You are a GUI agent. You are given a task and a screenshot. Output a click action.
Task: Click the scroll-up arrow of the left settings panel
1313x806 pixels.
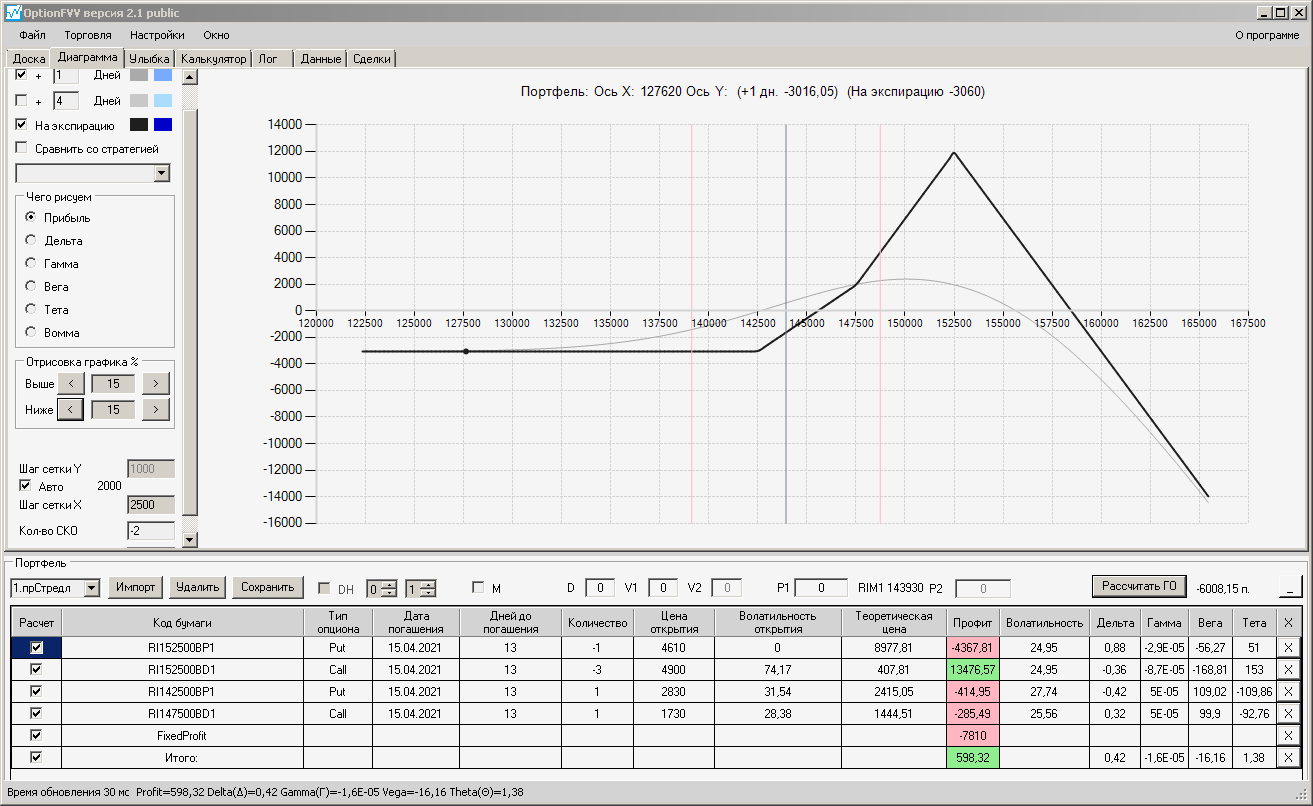point(190,77)
